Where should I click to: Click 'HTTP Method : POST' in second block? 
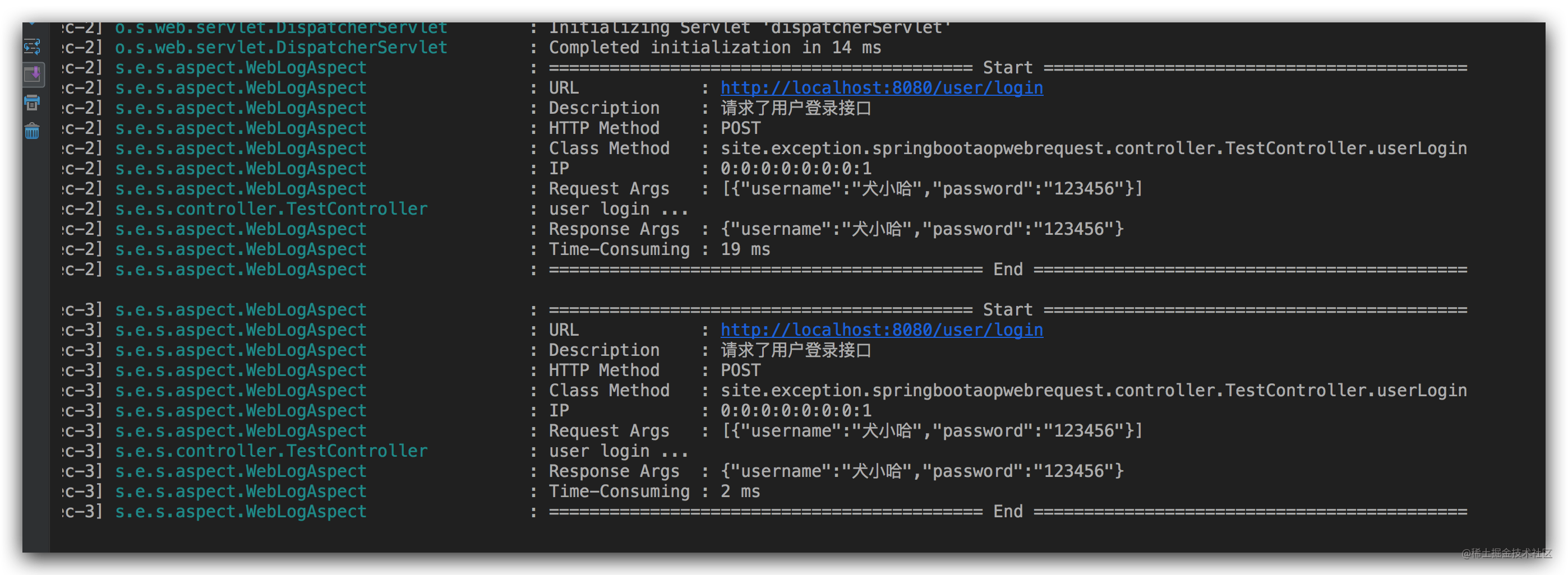[x=655, y=370]
